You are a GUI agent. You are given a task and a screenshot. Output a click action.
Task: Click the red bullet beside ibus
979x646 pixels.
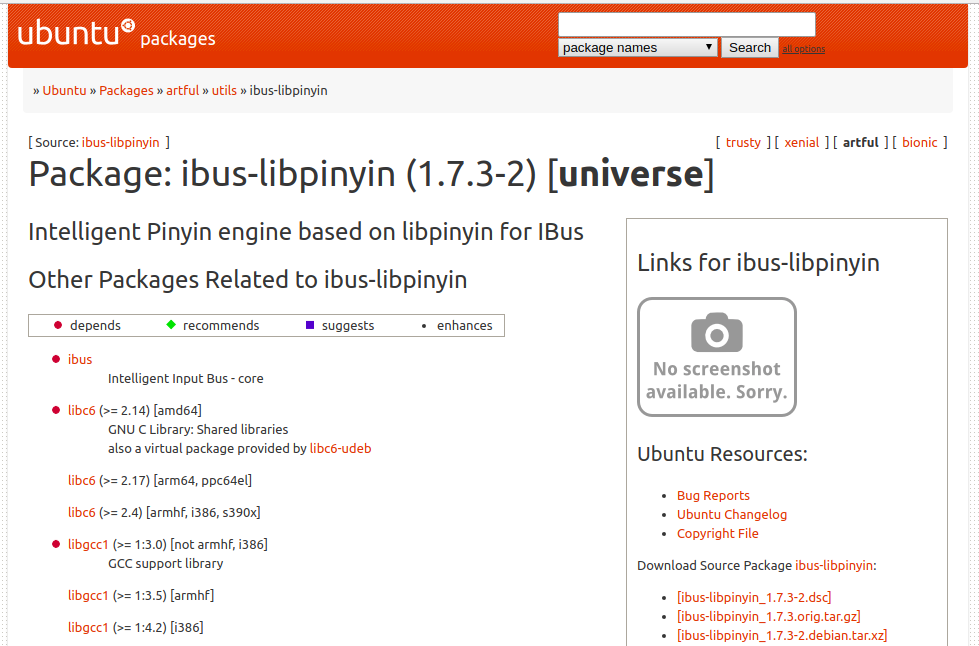tap(56, 359)
